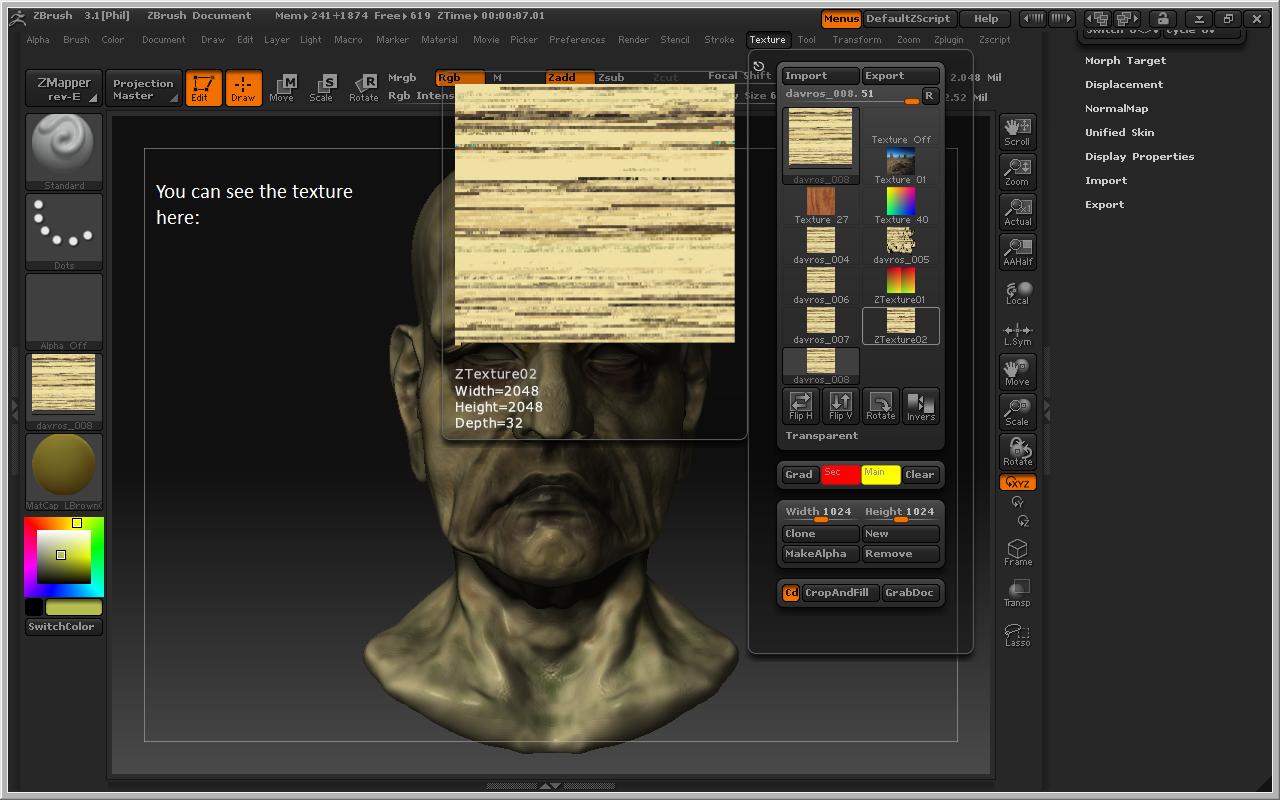Click the GrabDoc button

tap(910, 593)
